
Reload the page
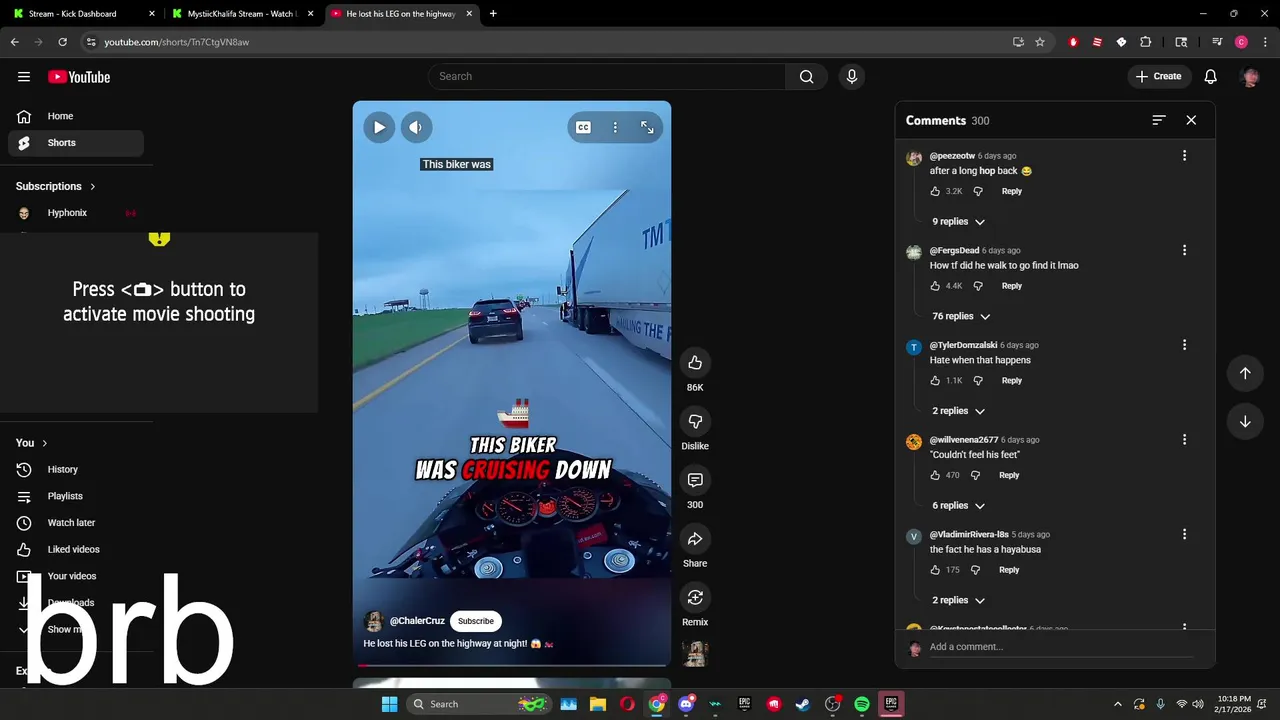62,42
